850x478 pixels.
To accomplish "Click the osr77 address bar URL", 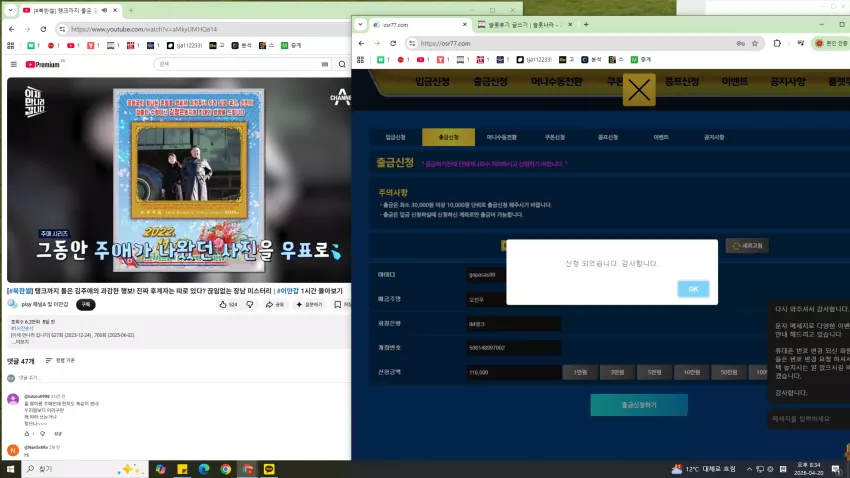I will coord(446,43).
